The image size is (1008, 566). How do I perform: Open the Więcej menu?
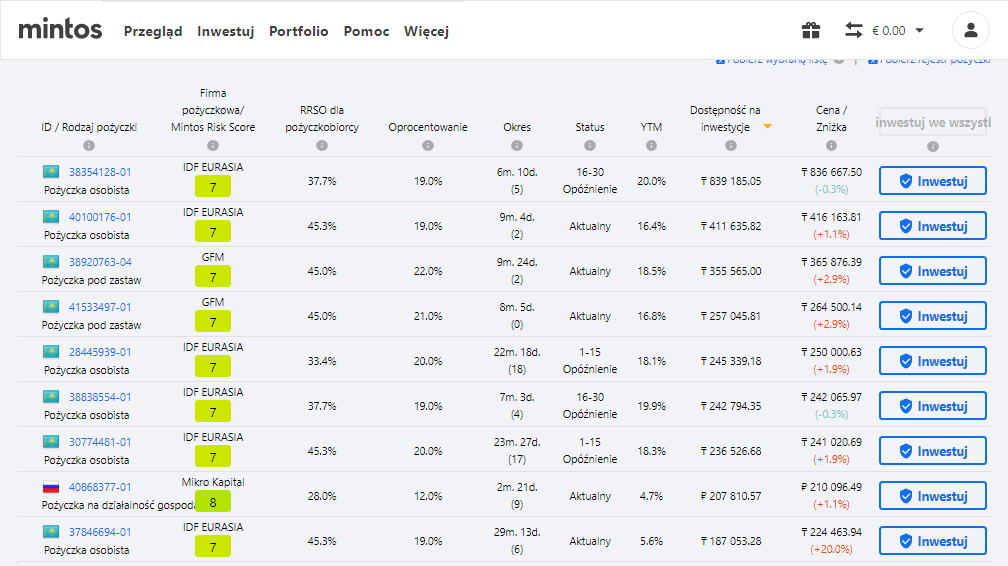[426, 31]
